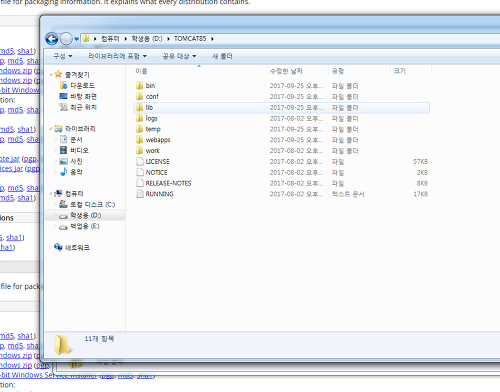This screenshot has height=392, width=500.
Task: Click the RELEASE-NOTES file name
Action: tap(168, 183)
